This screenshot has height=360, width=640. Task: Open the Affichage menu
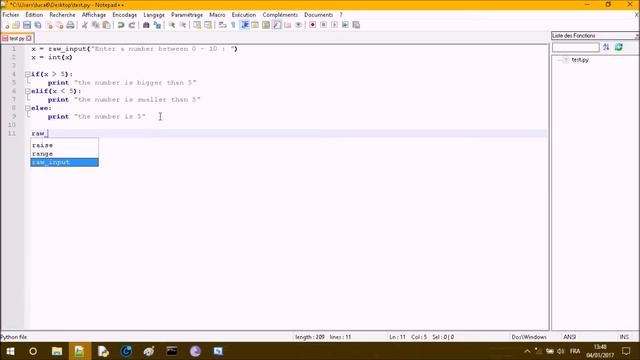(94, 15)
